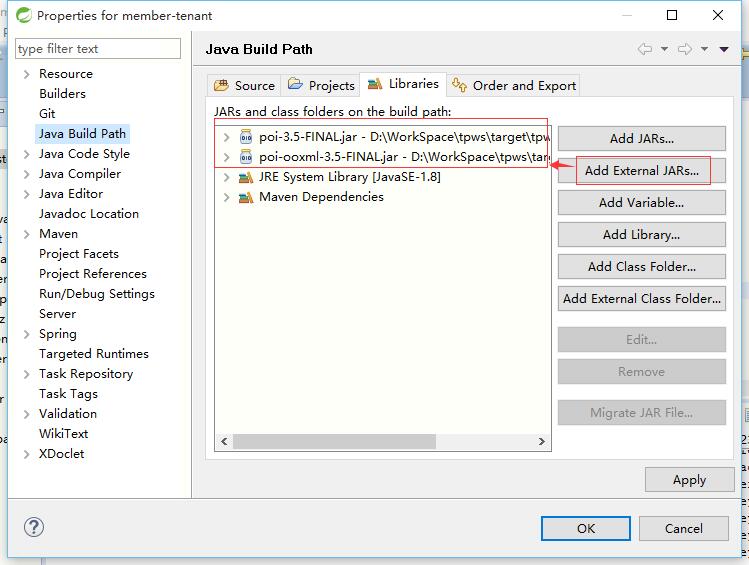Click the scroll left arrow in JAR list
This screenshot has width=749, height=565.
pos(224,441)
